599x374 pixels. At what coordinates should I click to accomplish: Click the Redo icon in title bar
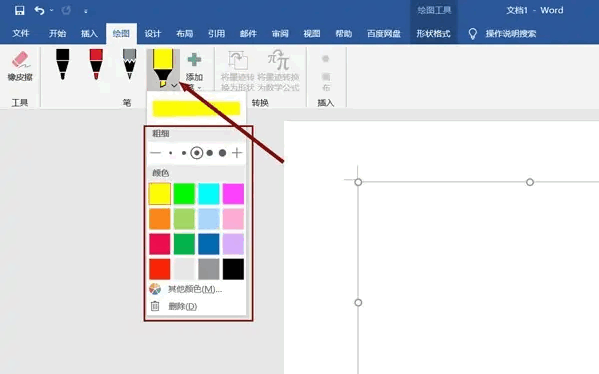click(x=66, y=10)
